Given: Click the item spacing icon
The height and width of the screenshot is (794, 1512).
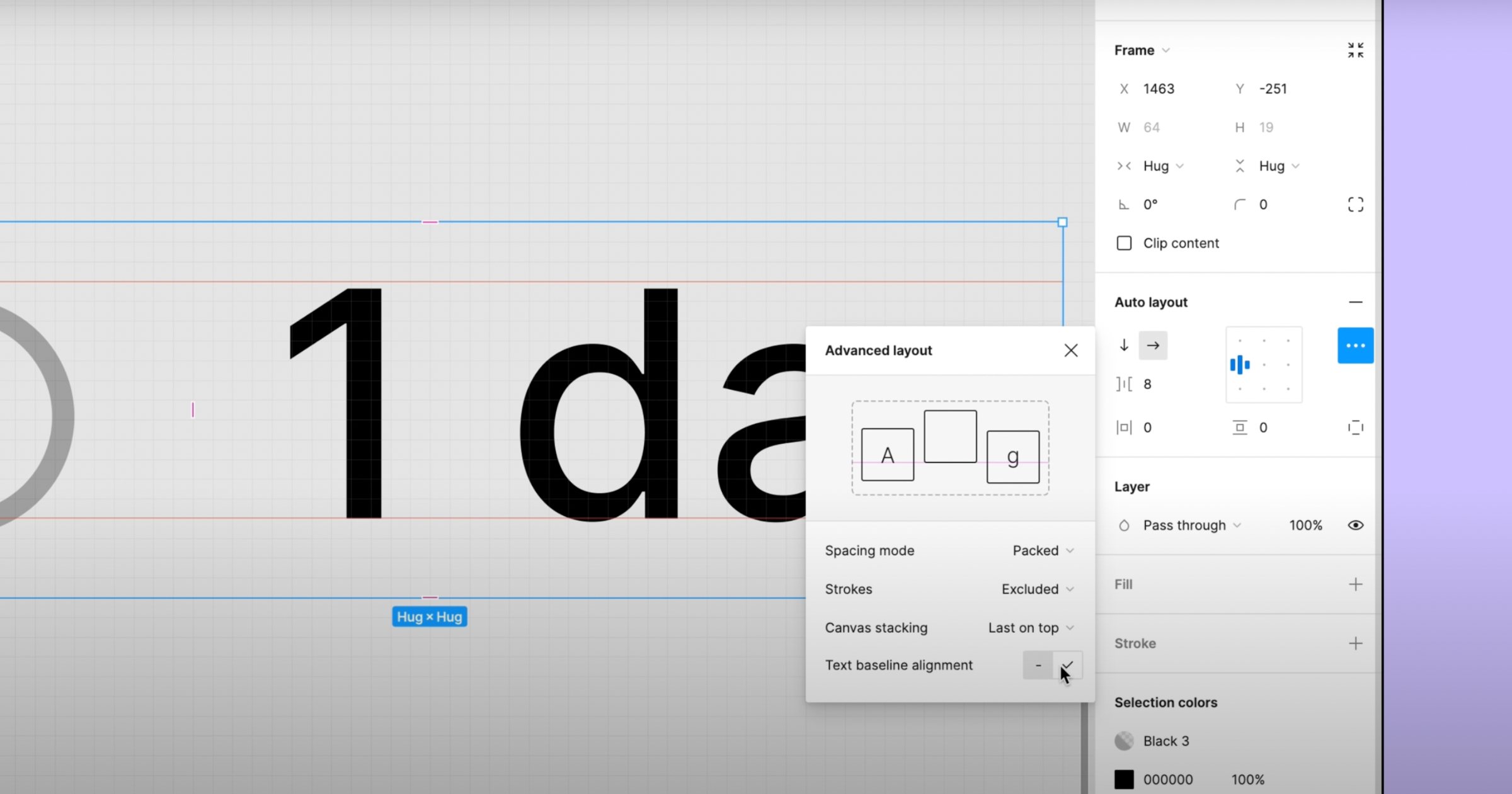Looking at the screenshot, I should pyautogui.click(x=1124, y=384).
